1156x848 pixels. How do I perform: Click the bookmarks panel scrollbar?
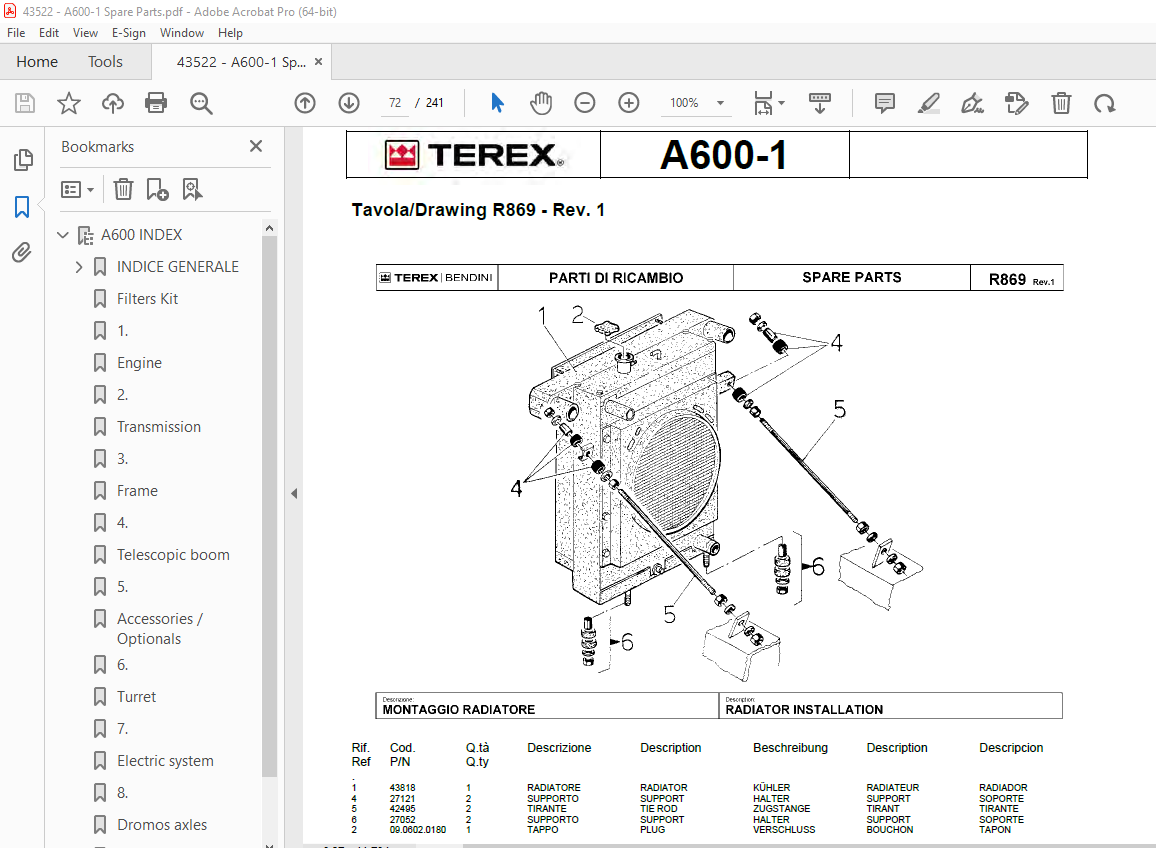pos(269,506)
